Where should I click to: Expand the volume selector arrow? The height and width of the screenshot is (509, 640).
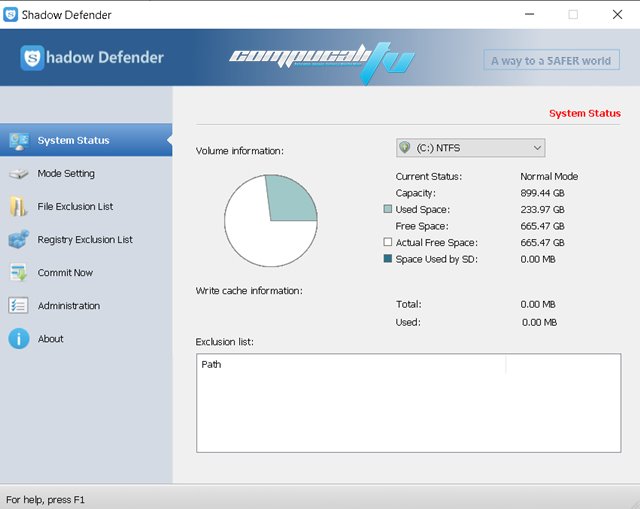537,148
